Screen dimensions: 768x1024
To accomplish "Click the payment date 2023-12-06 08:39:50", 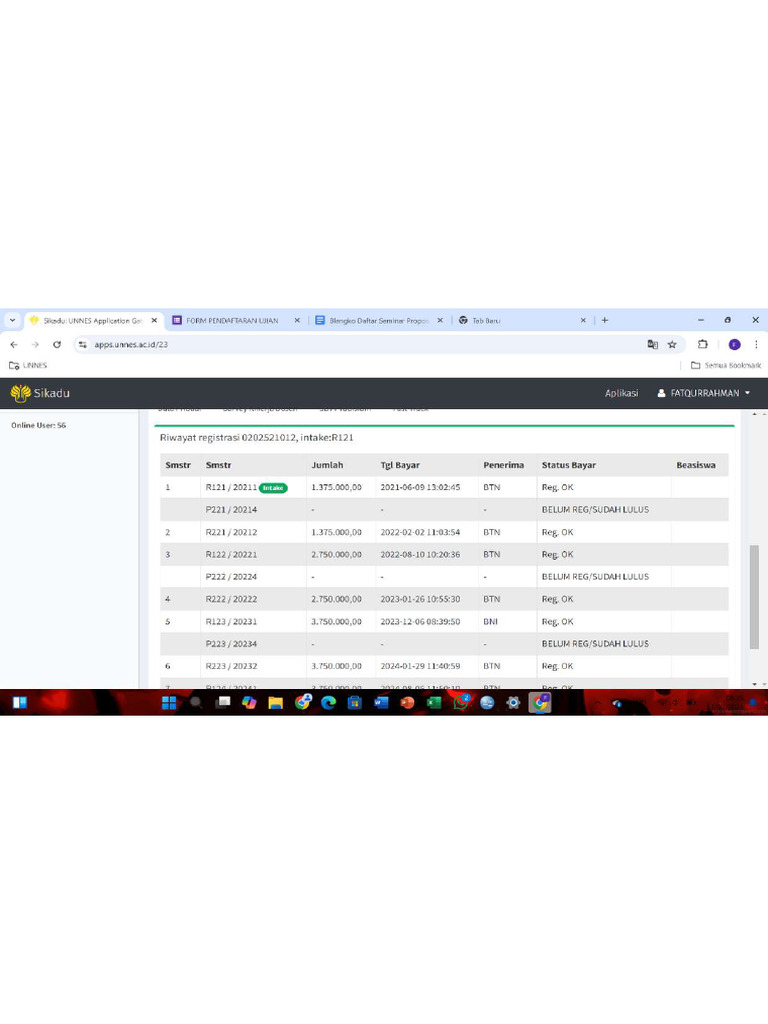I will 420,622.
